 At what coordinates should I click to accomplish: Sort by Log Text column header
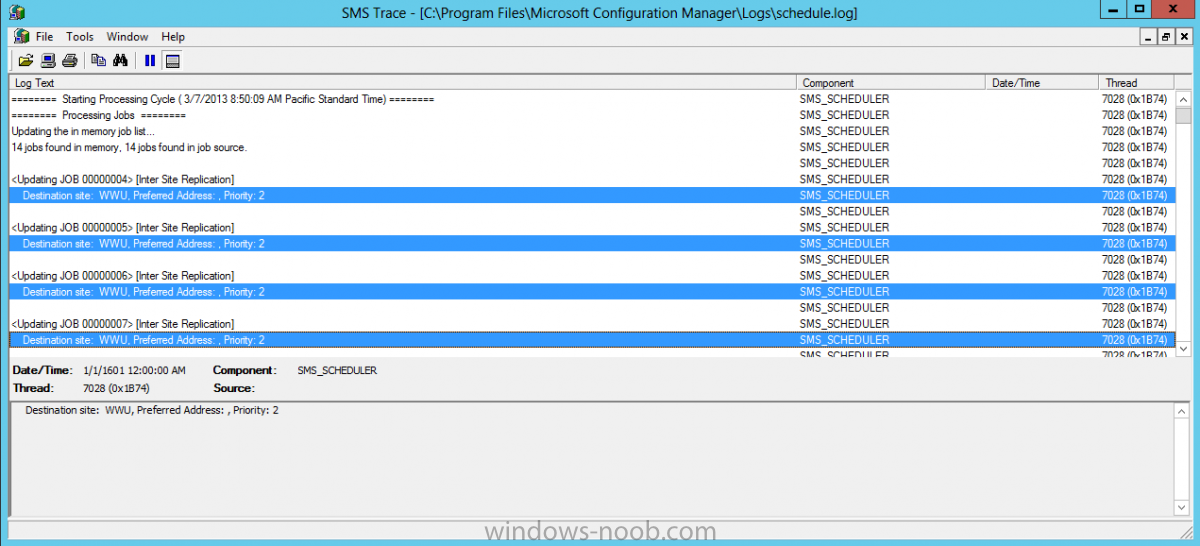coord(403,83)
